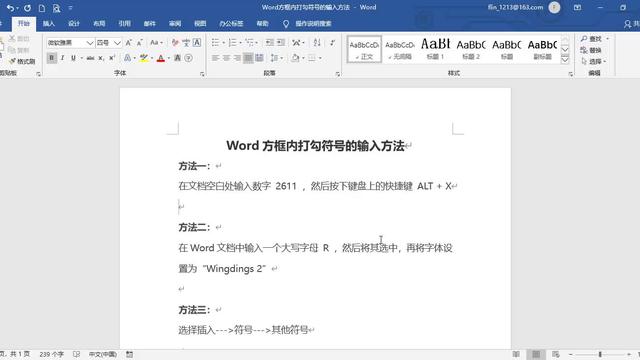640x360 pixels.
Task: Open the Change Case (Aa) dropdown
Action: click(156, 42)
